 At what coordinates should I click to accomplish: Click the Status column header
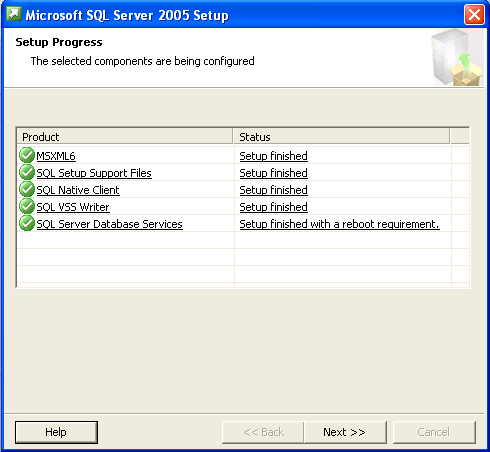pos(341,137)
